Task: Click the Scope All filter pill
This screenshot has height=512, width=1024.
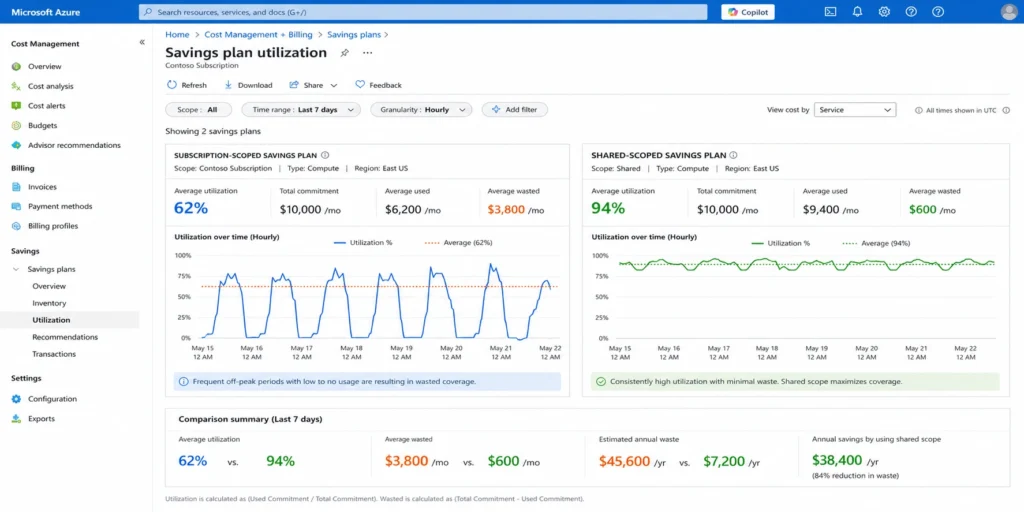Action: [199, 110]
